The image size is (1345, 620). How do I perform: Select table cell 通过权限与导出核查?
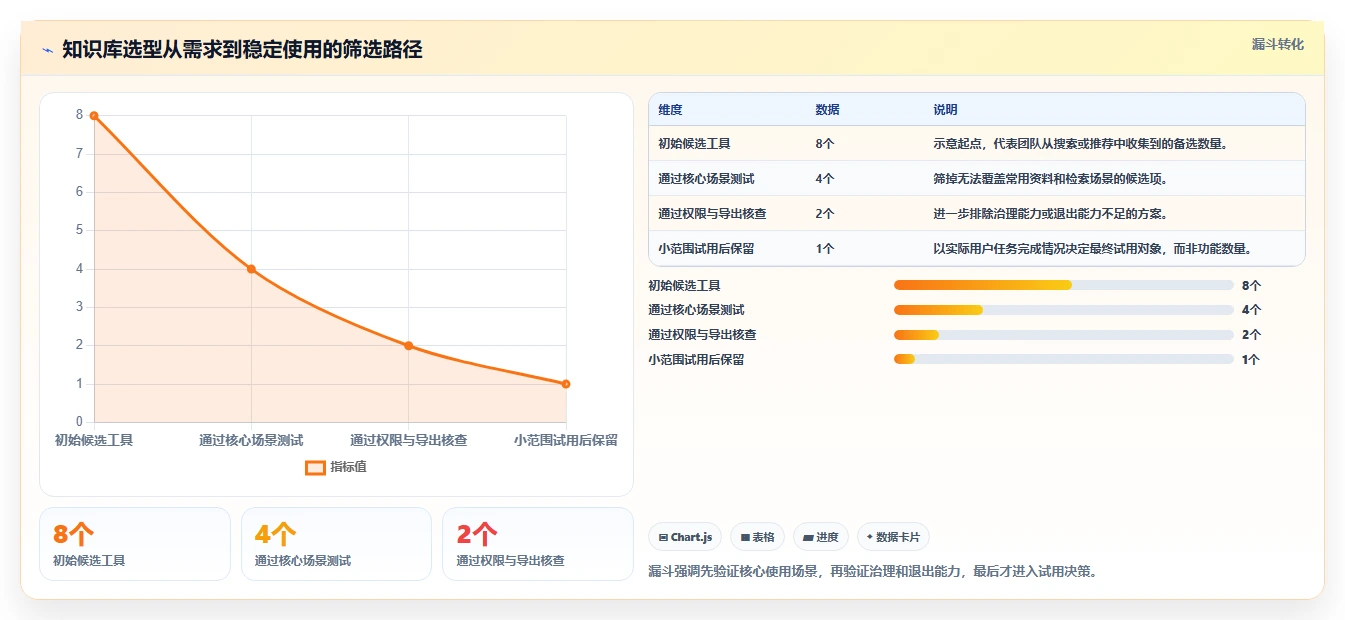pyautogui.click(x=712, y=214)
